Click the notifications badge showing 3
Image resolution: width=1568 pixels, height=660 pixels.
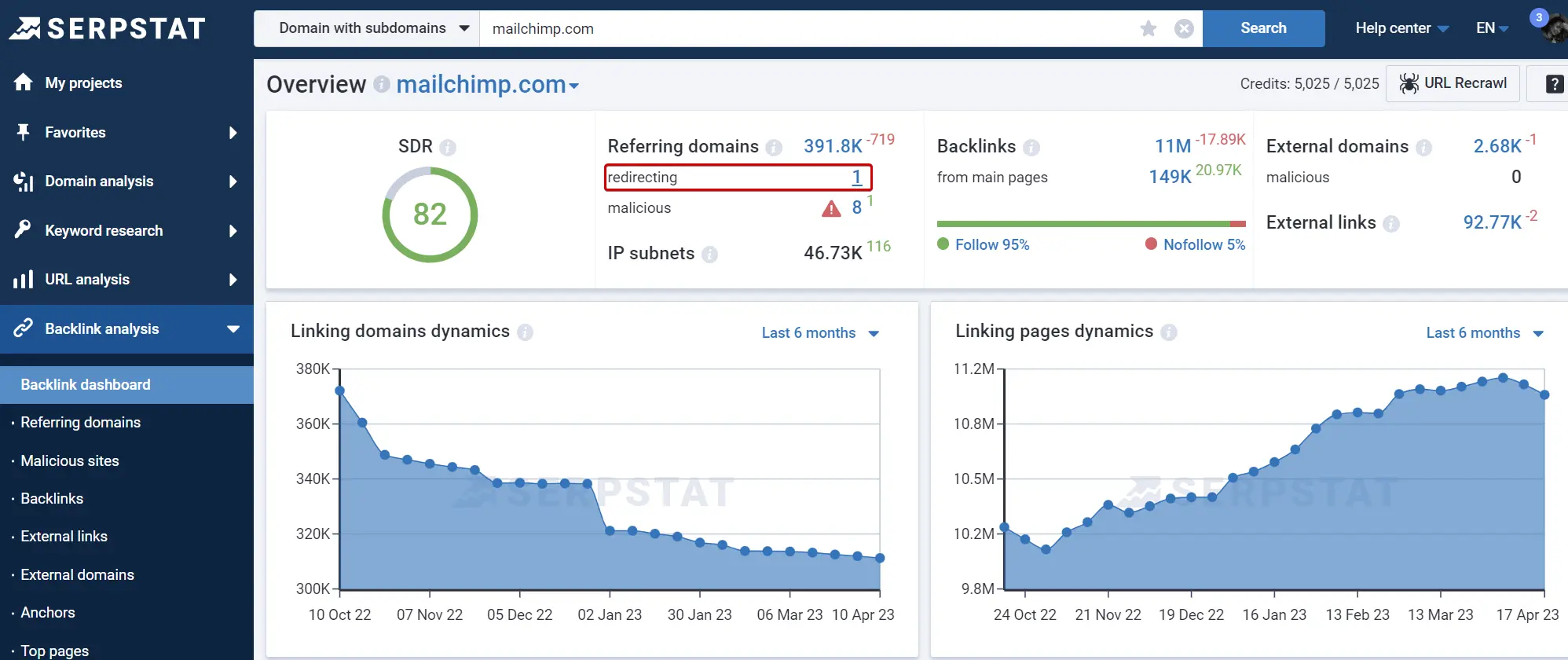[1539, 17]
